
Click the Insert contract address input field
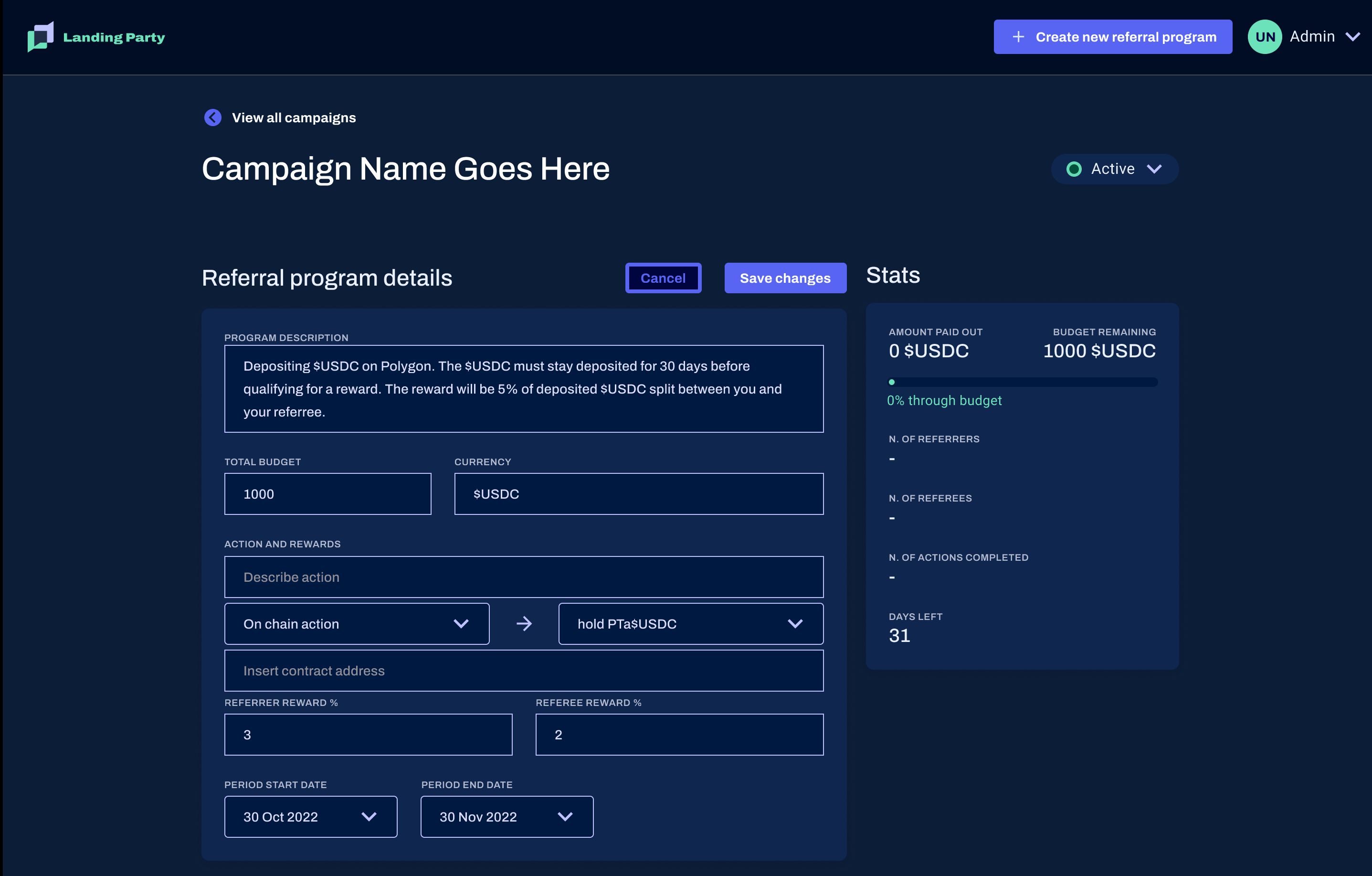click(524, 670)
